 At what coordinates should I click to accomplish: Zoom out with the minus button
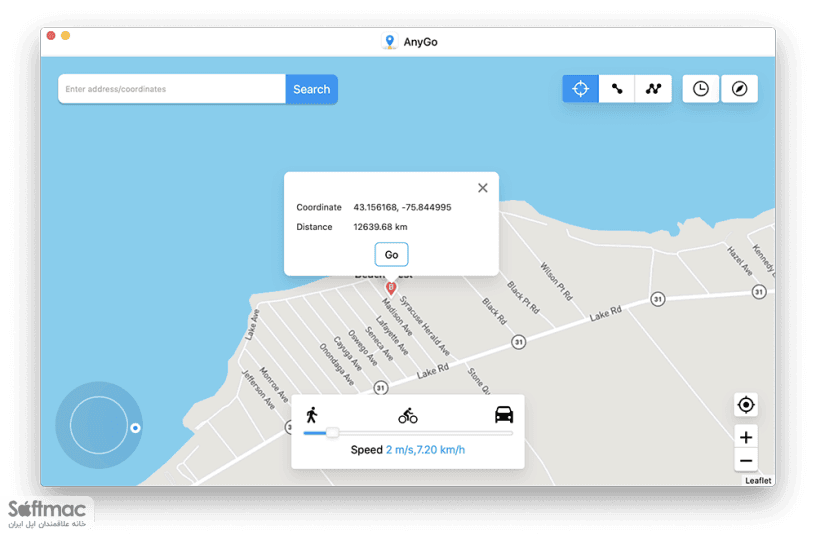[746, 460]
